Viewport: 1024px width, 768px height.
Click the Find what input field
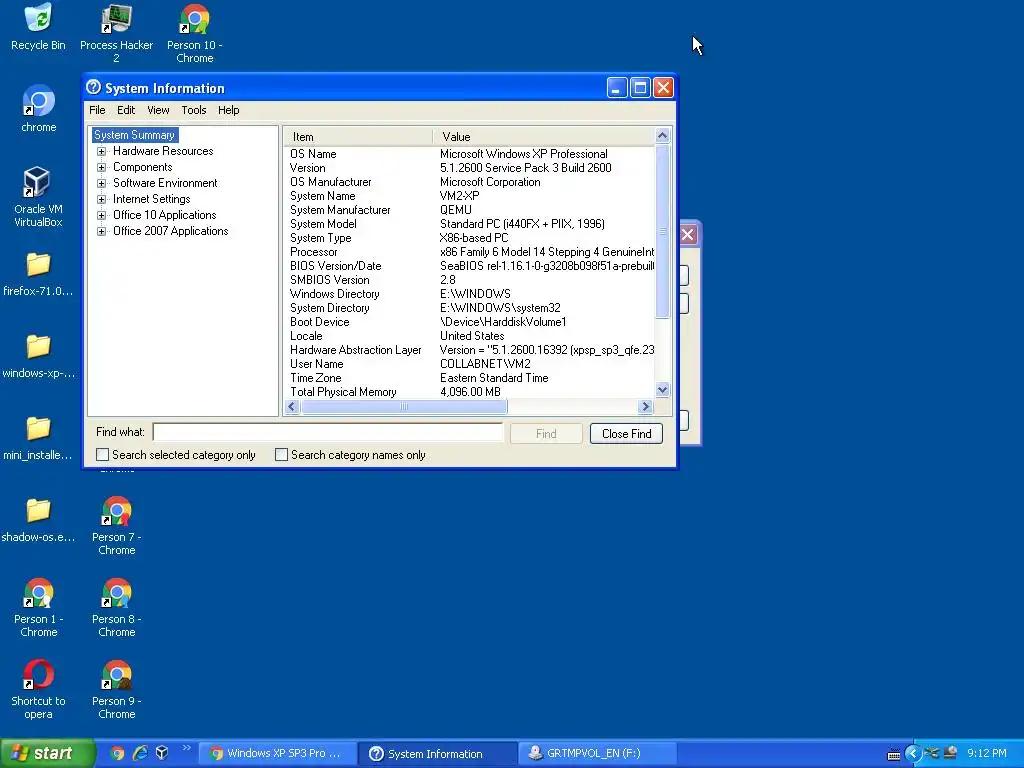tap(328, 432)
